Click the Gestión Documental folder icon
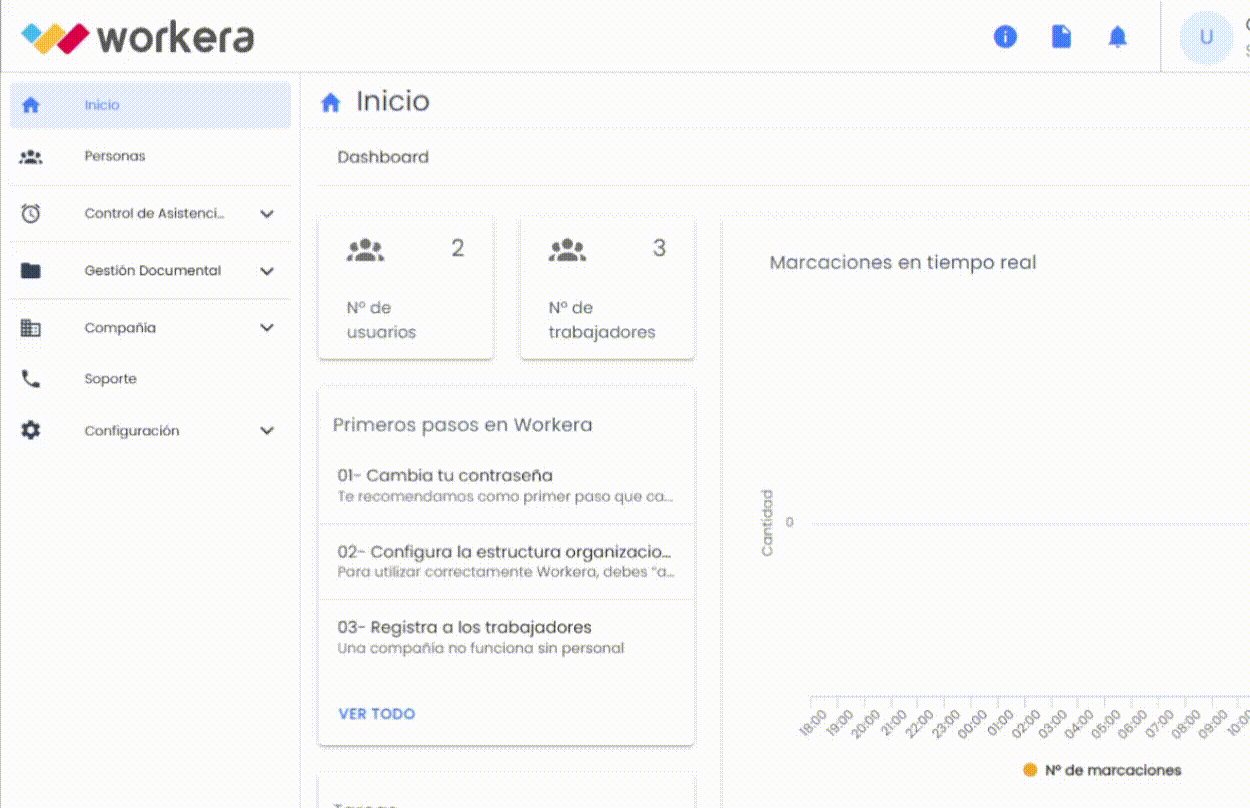The width and height of the screenshot is (1250, 808). 31,270
